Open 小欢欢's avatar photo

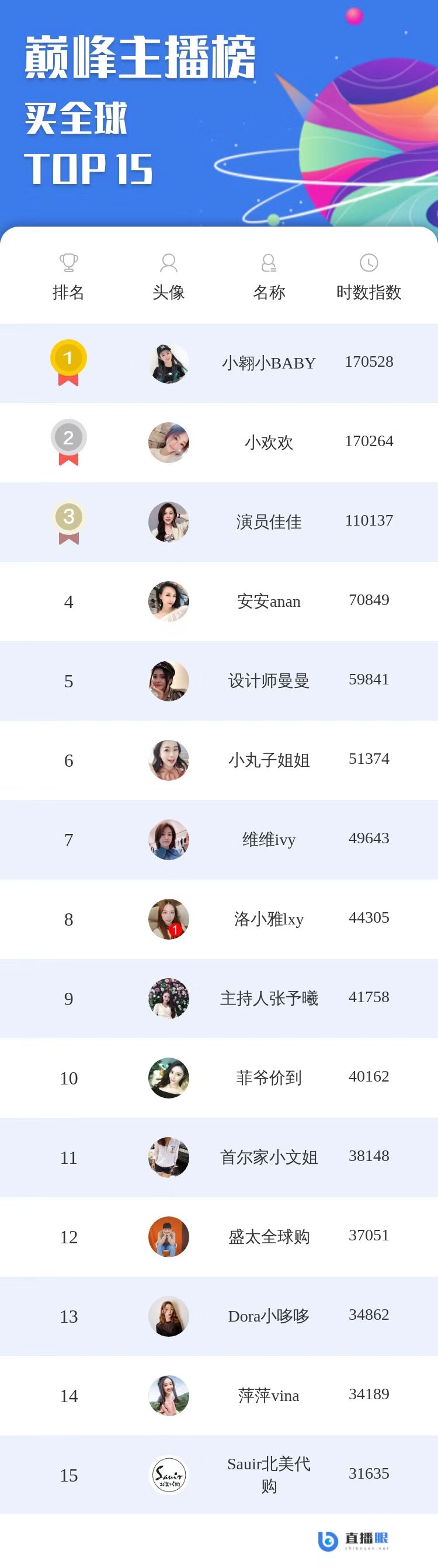(169, 443)
